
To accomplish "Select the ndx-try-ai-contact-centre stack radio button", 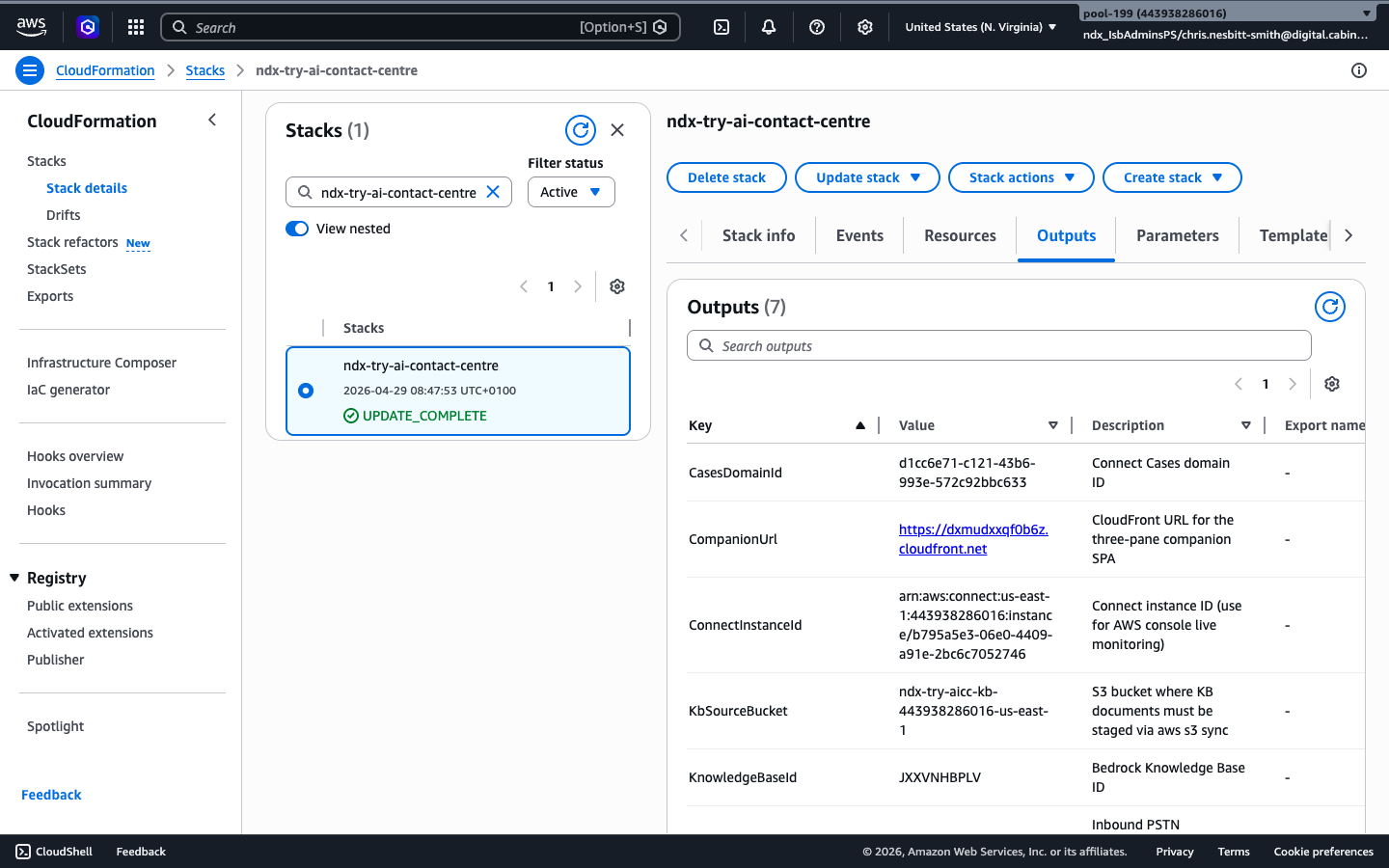I will pos(306,391).
